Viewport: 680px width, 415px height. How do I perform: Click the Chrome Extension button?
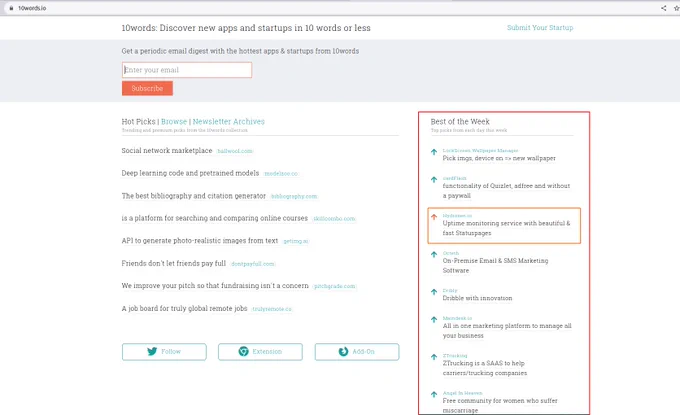click(x=260, y=352)
